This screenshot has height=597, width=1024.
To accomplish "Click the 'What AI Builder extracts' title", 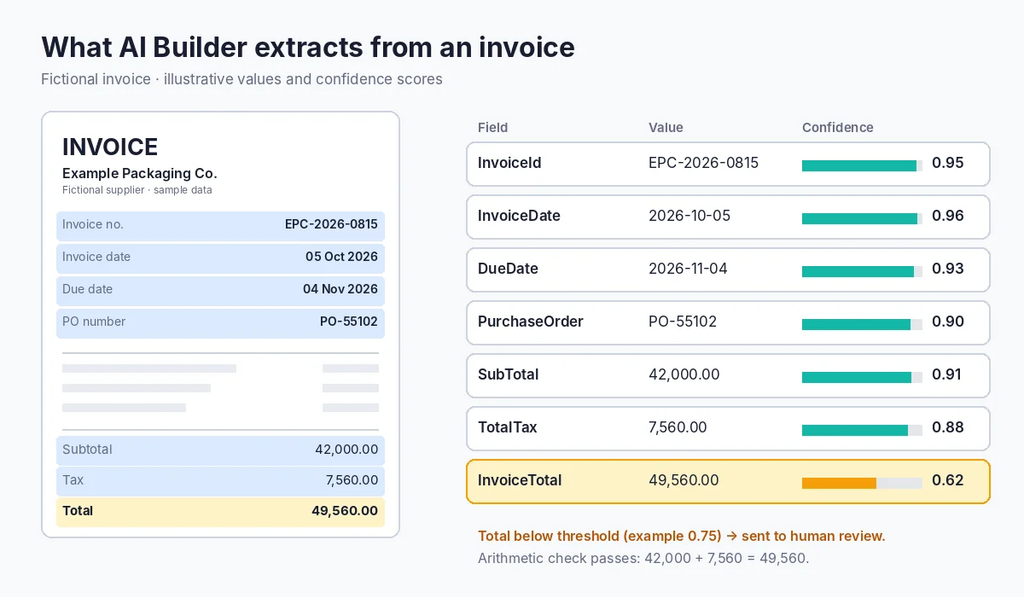I will 308,48.
